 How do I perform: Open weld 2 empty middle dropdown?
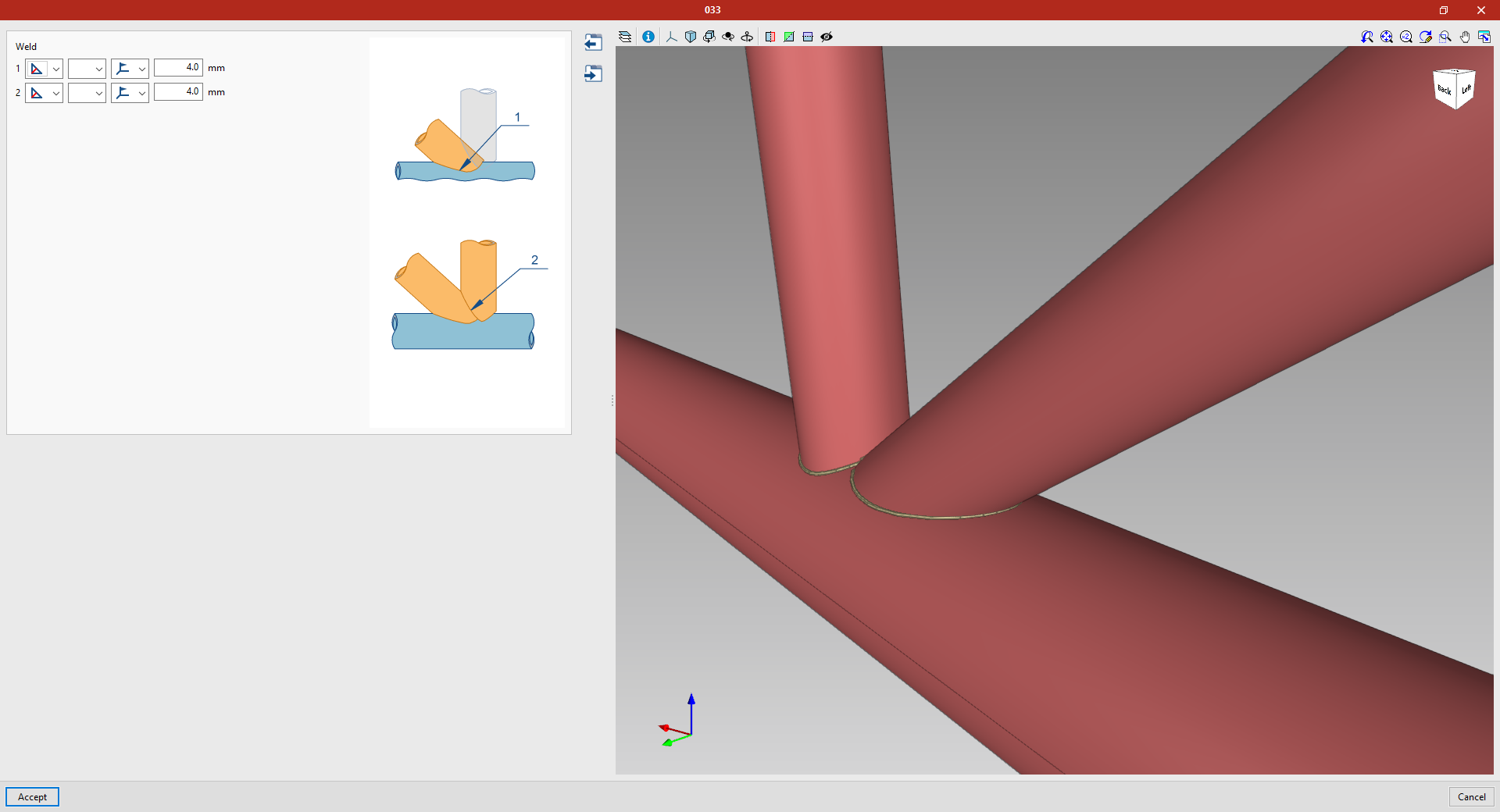point(87,93)
